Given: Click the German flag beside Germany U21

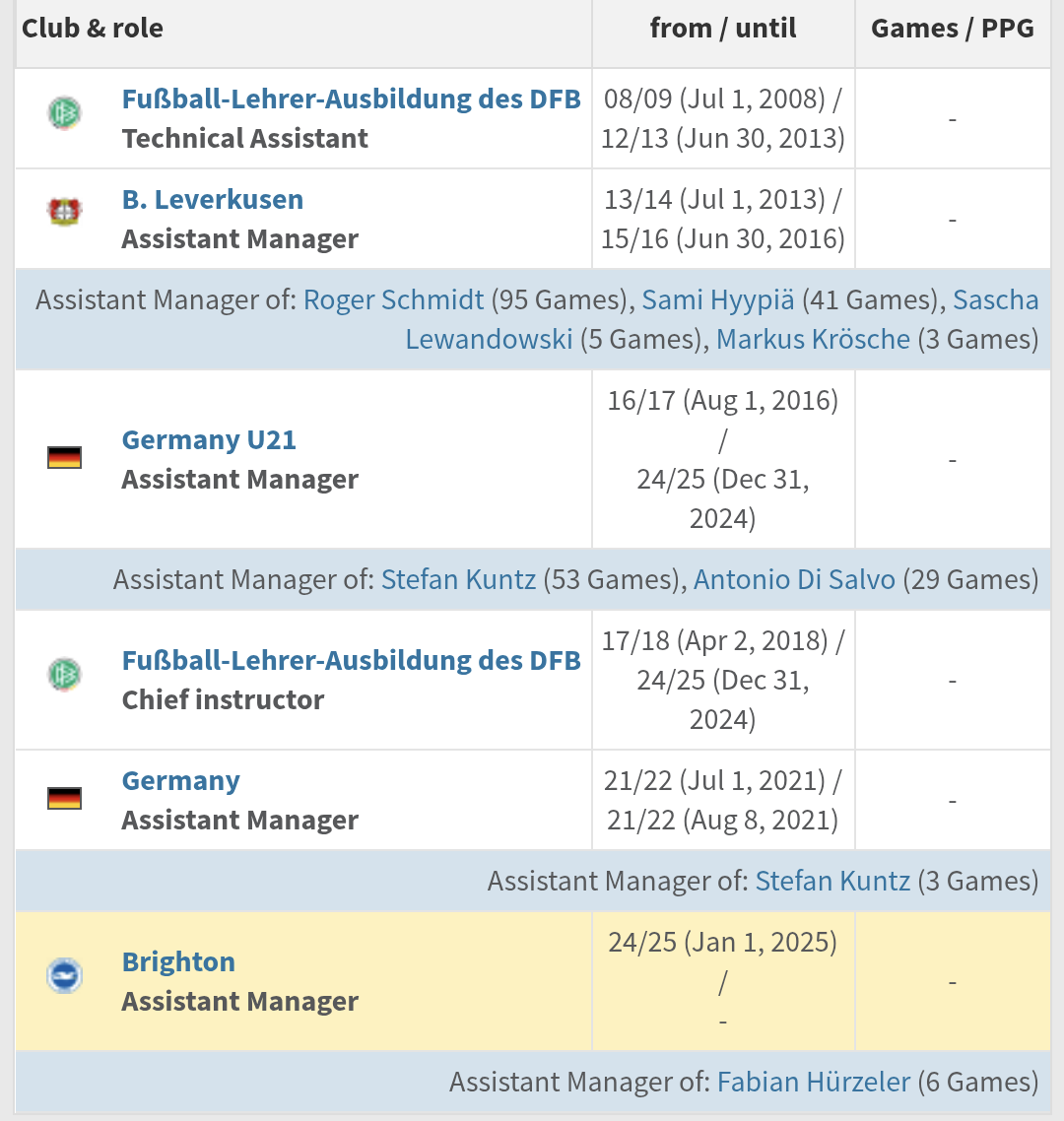Looking at the screenshot, I should 64,457.
